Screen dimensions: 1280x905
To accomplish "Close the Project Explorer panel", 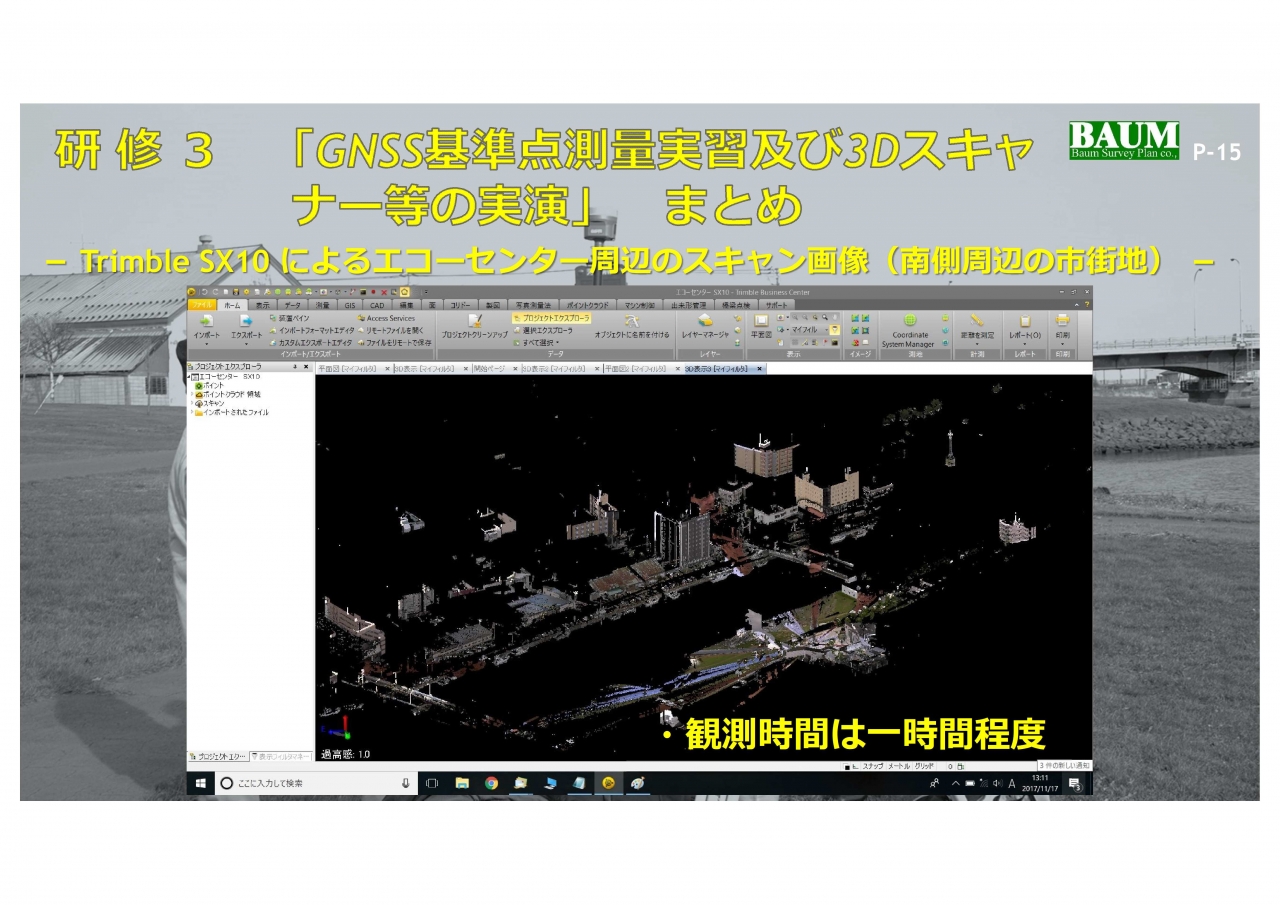I will point(306,367).
